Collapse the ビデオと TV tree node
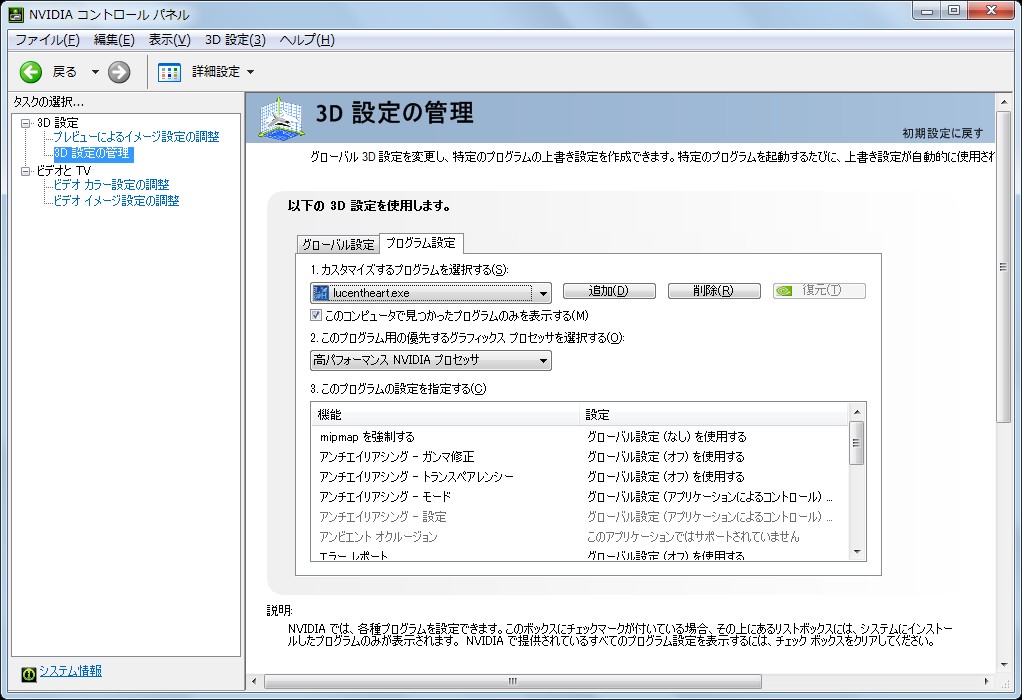Image resolution: width=1022 pixels, height=700 pixels. click(25, 171)
